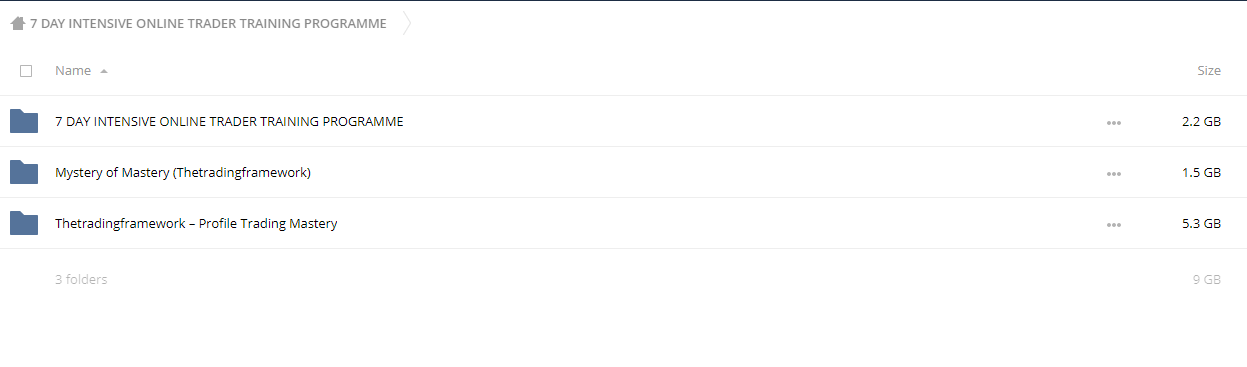Click the home icon in the breadcrumb
Image resolution: width=1247 pixels, height=367 pixels.
point(17,24)
